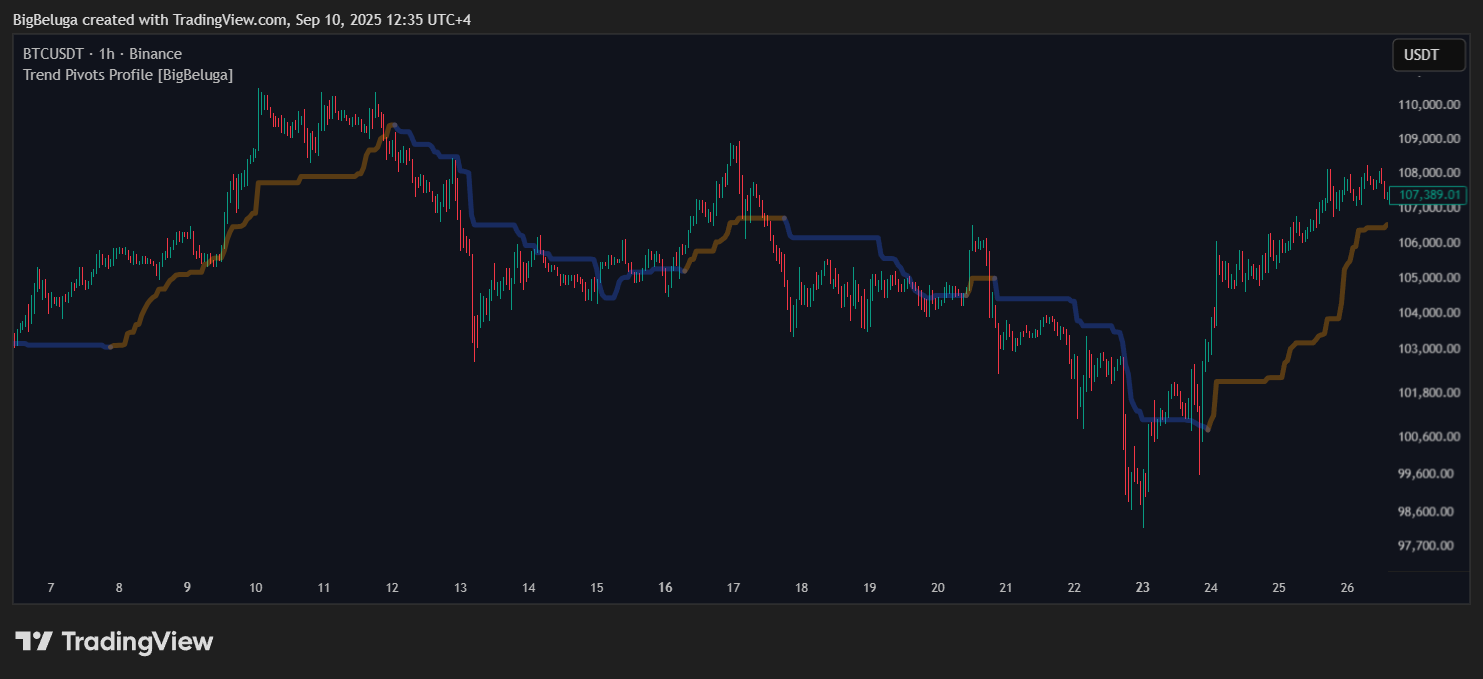Click date label 20 on time axis
Image resolution: width=1483 pixels, height=679 pixels.
(x=937, y=588)
